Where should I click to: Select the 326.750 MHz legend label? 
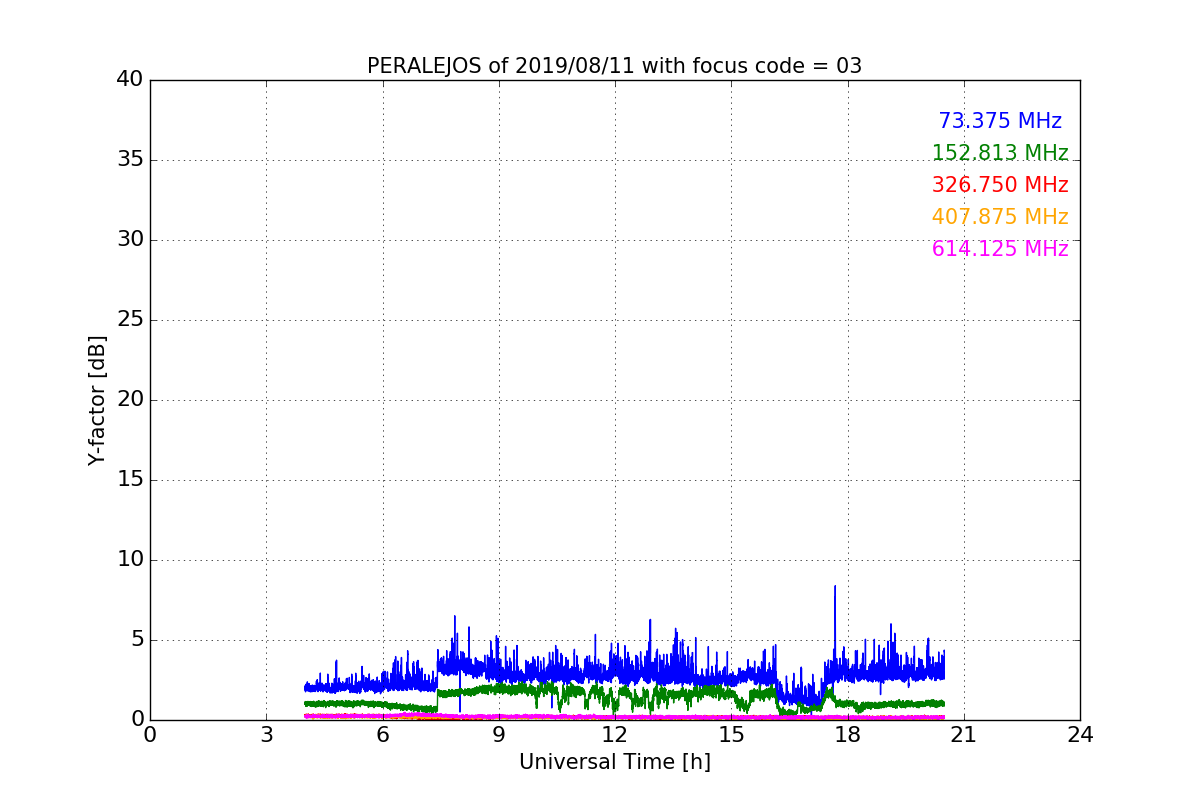pos(1000,185)
